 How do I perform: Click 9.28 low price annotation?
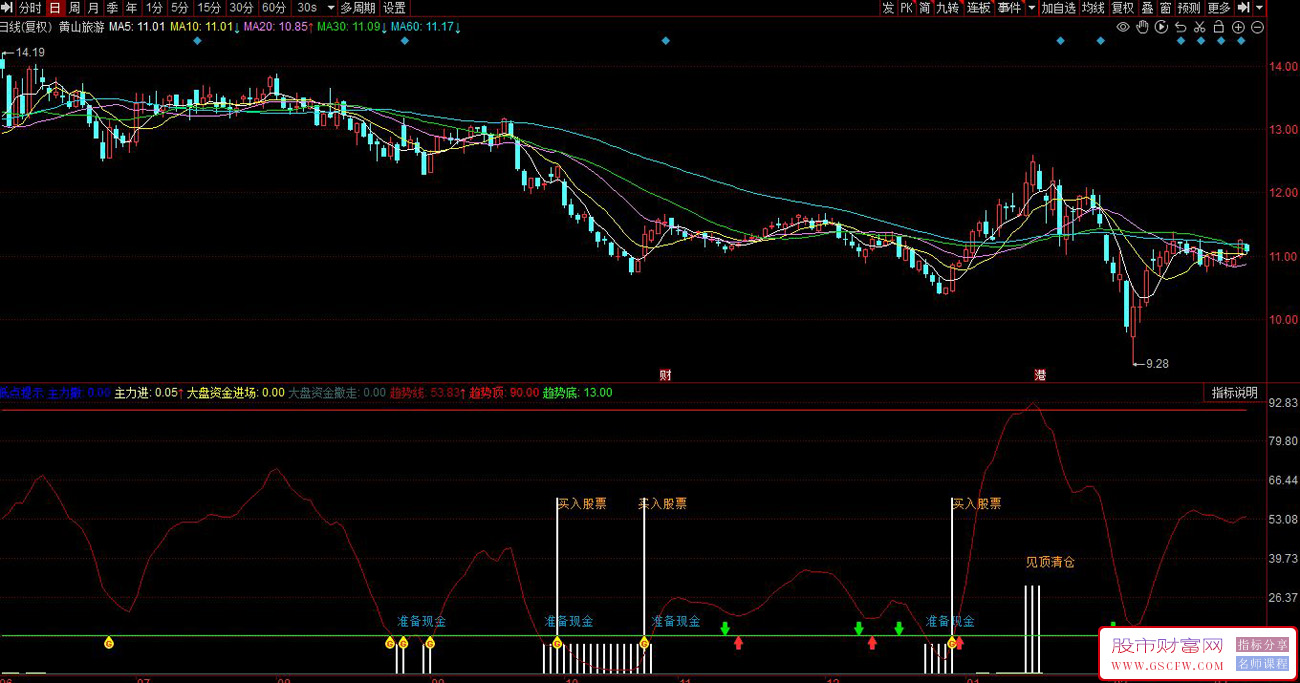pyautogui.click(x=1157, y=363)
